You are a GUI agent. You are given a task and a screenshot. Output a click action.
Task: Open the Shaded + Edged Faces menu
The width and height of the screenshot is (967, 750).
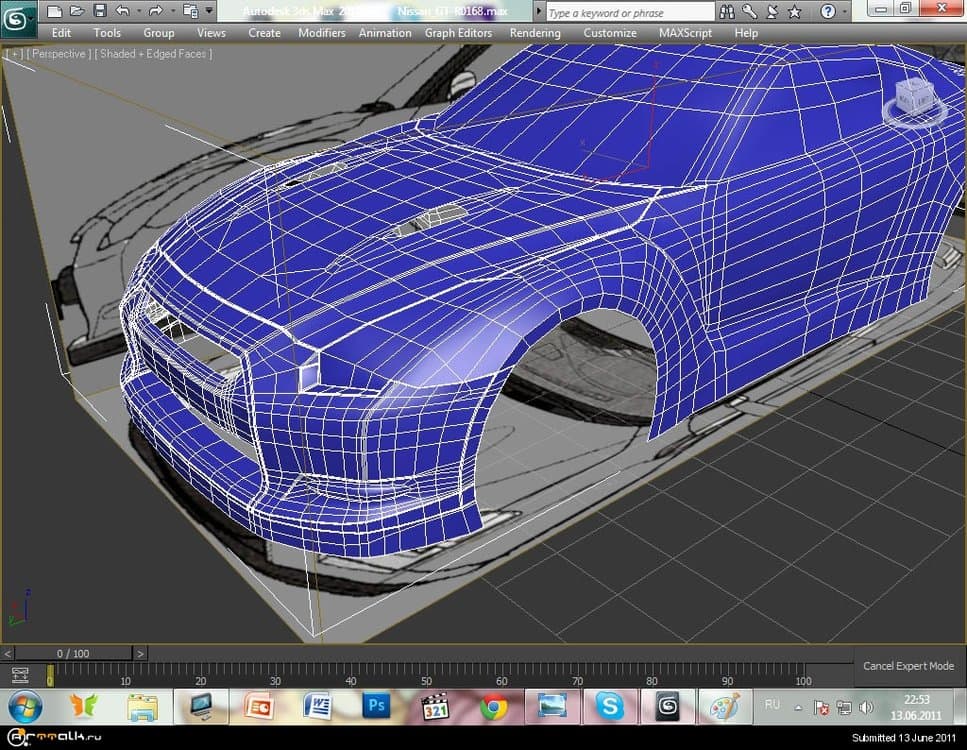153,54
